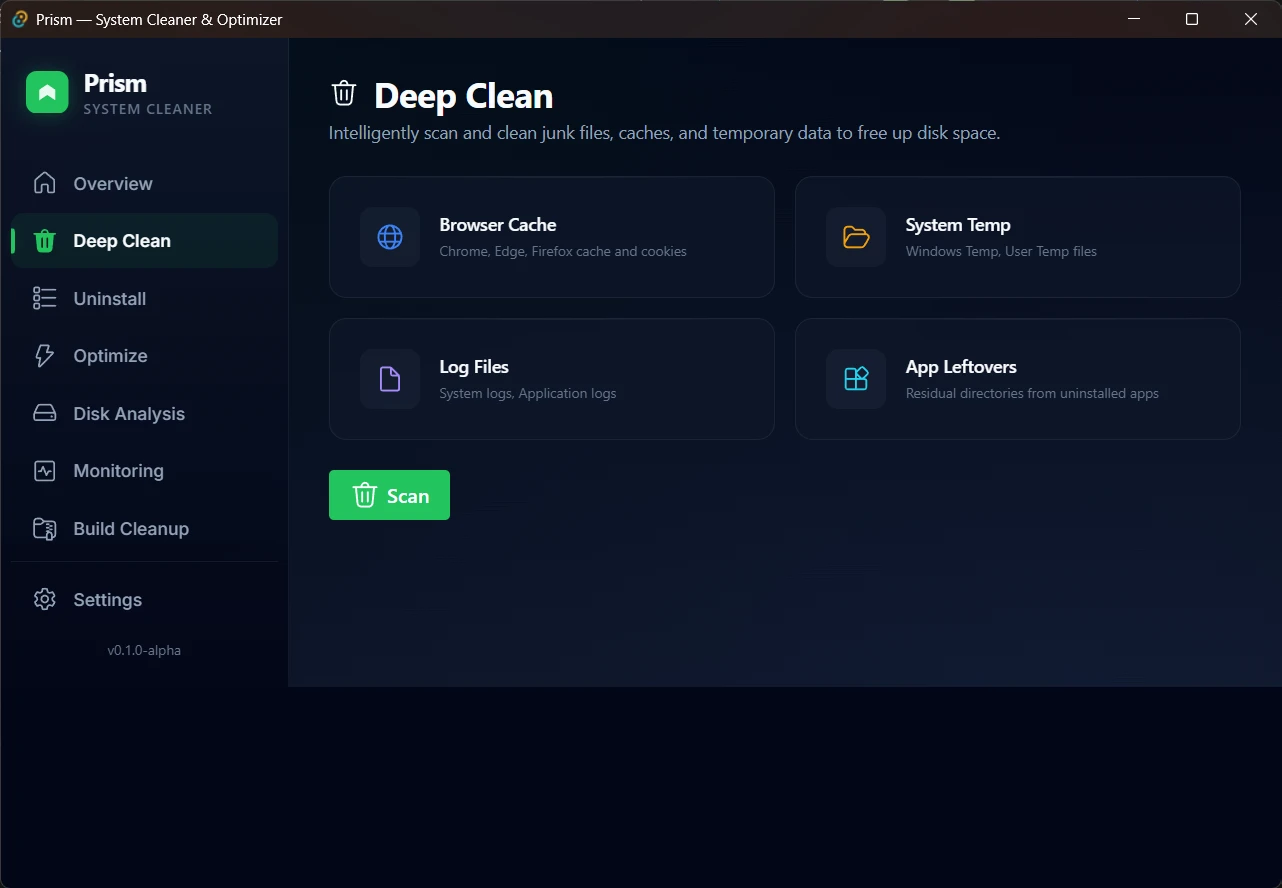Select the System Temp card title

tap(958, 225)
